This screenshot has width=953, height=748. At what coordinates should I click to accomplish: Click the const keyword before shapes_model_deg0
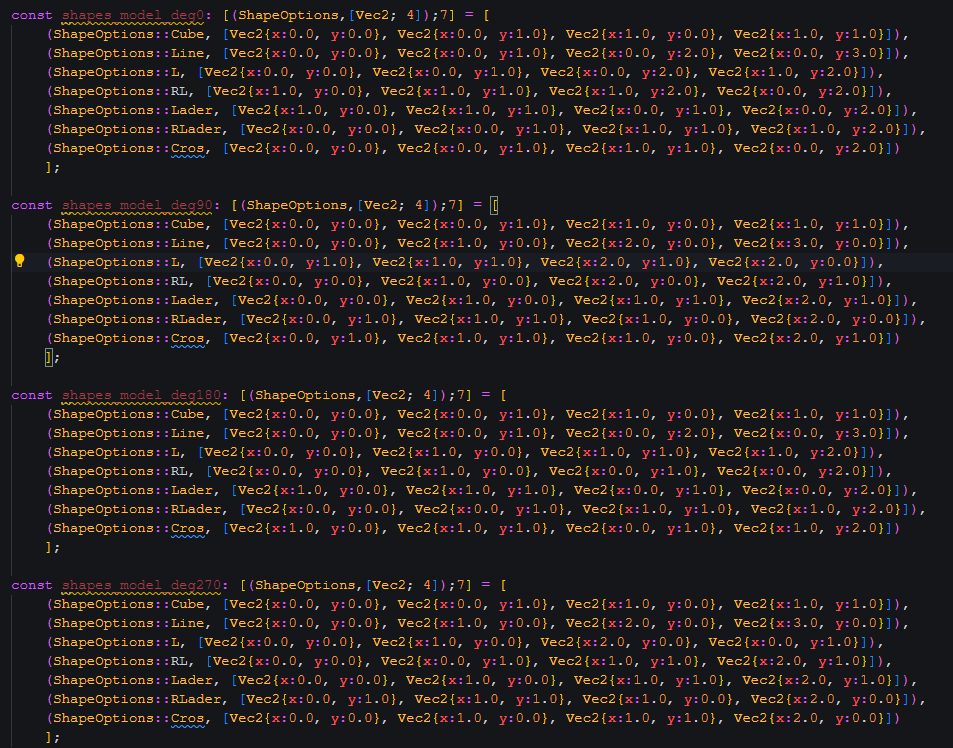coord(32,15)
